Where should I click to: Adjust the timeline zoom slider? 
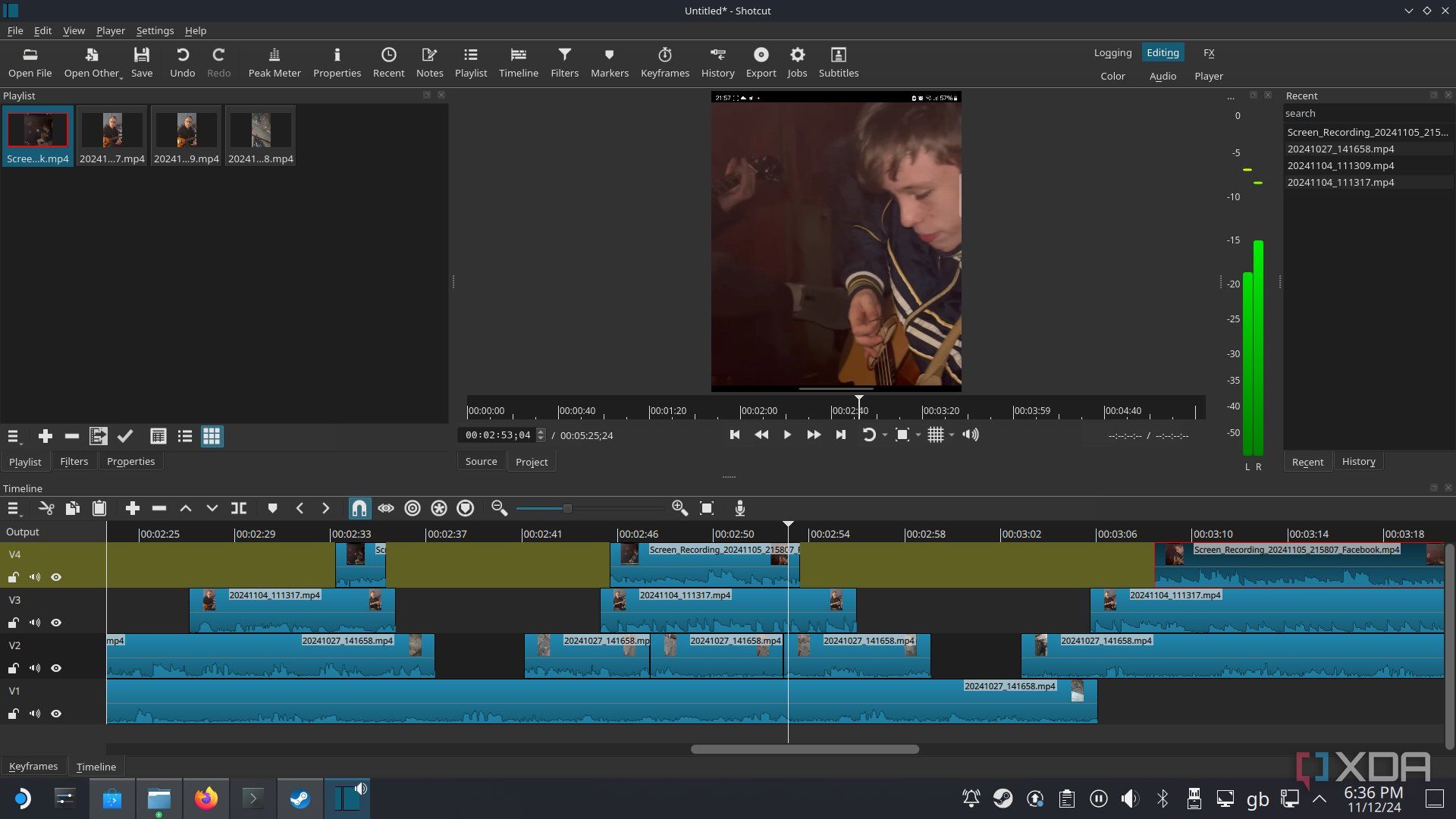(x=566, y=509)
